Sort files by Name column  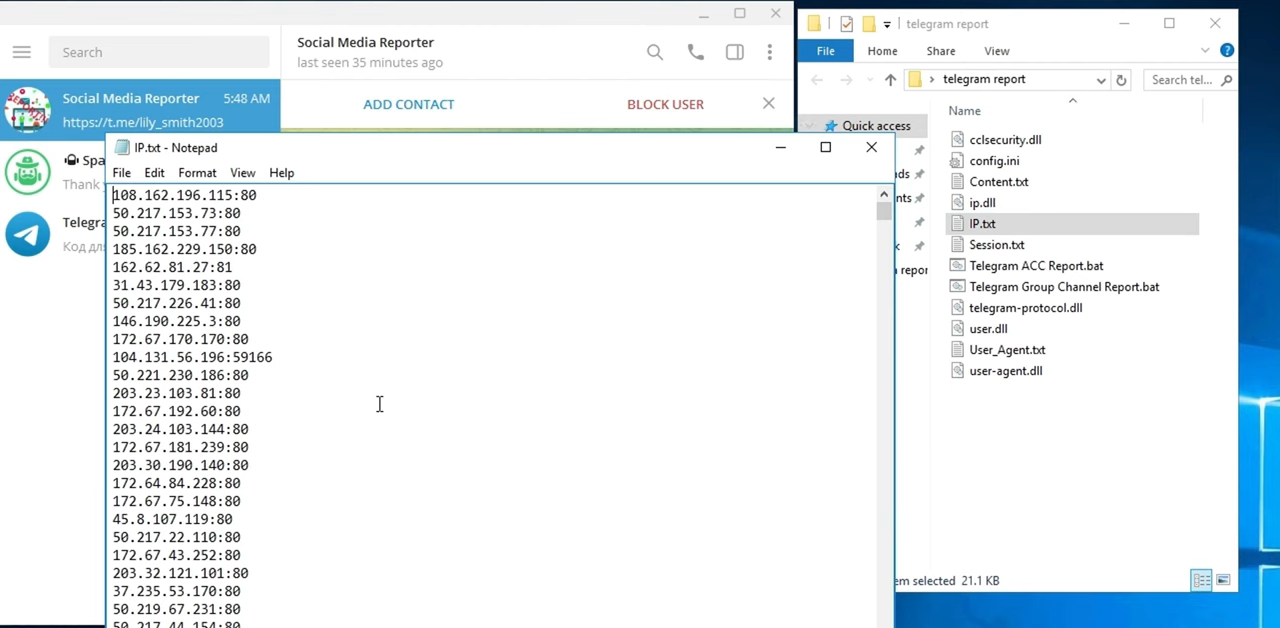point(965,111)
